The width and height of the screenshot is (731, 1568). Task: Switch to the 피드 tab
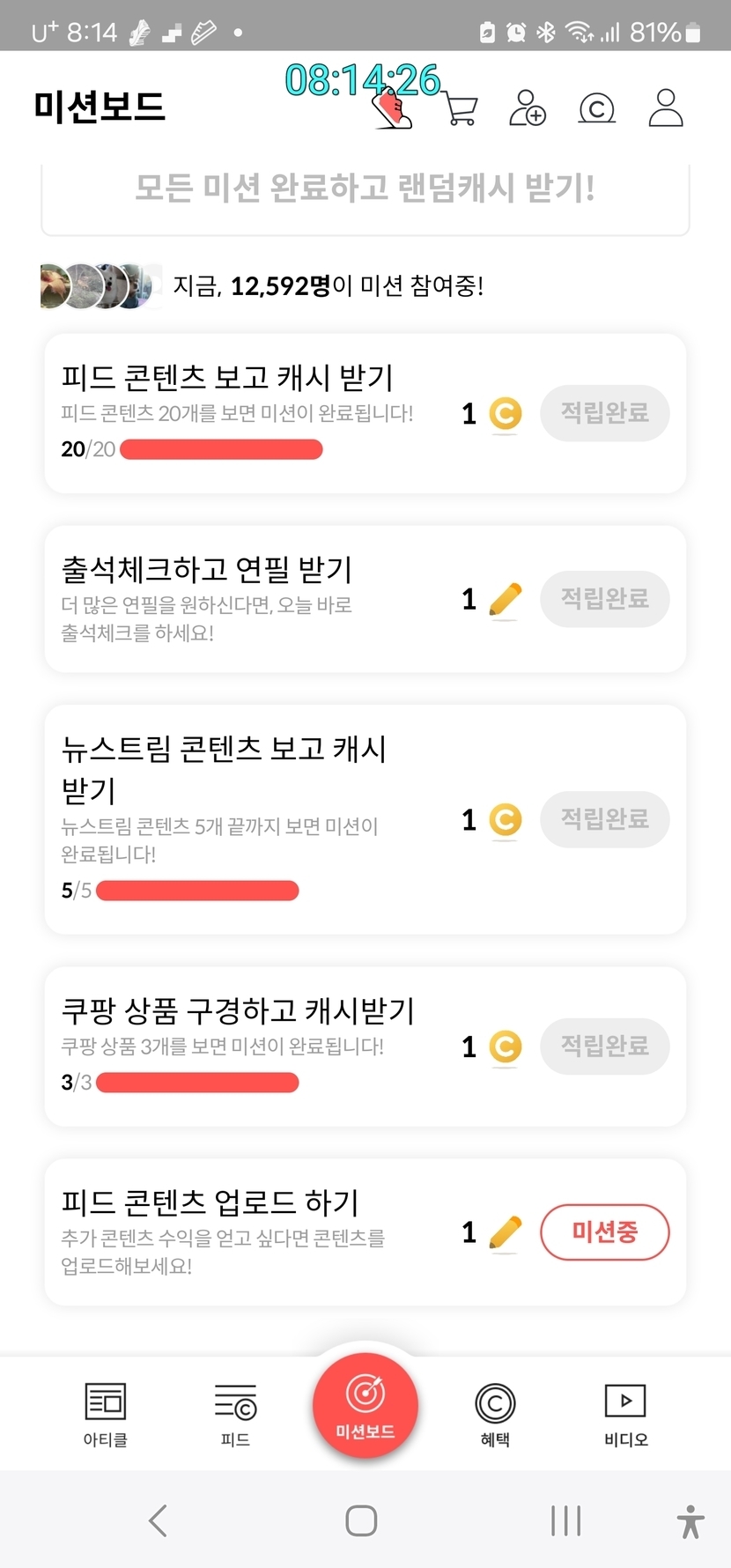click(x=235, y=1414)
